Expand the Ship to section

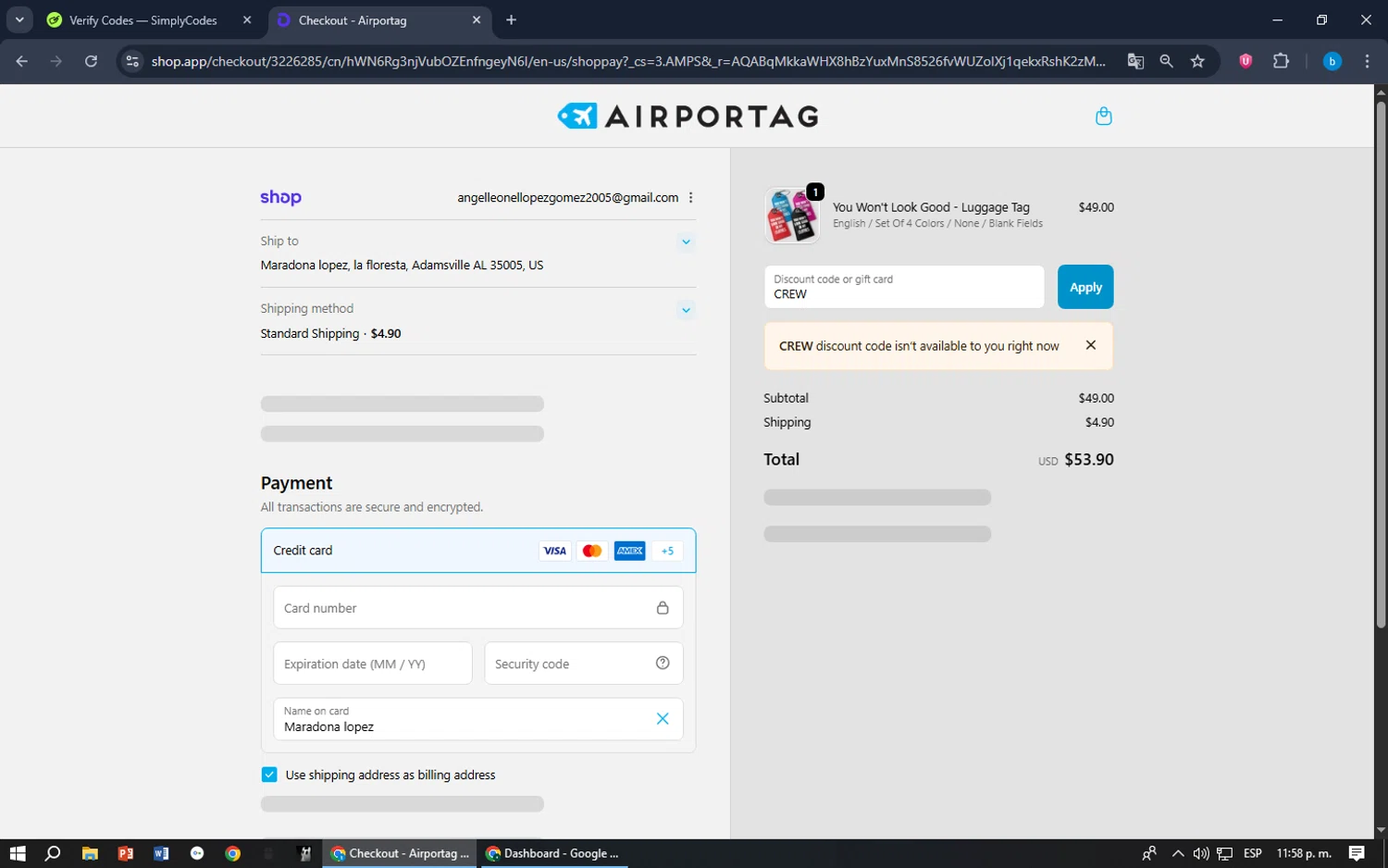click(x=686, y=242)
